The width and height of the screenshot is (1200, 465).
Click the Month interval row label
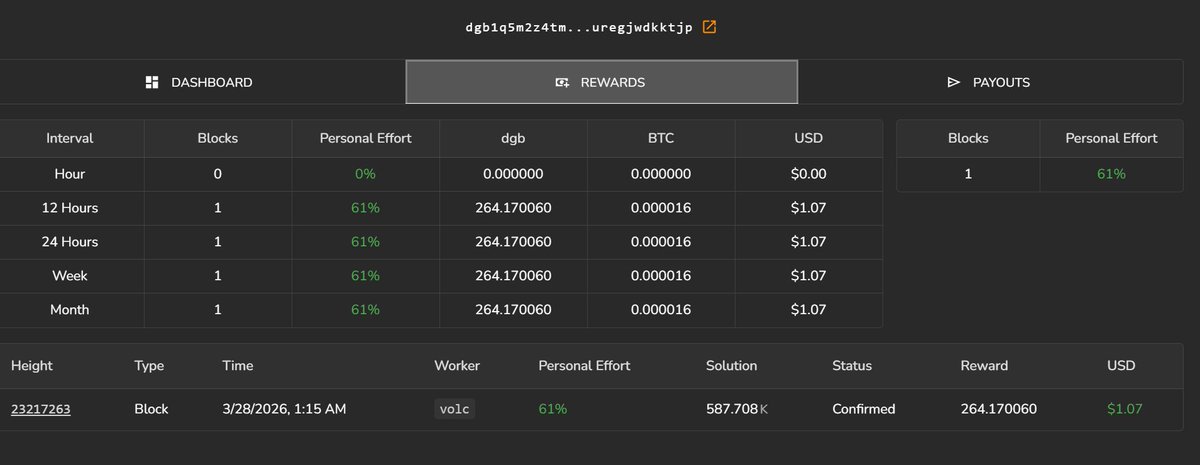tap(70, 310)
